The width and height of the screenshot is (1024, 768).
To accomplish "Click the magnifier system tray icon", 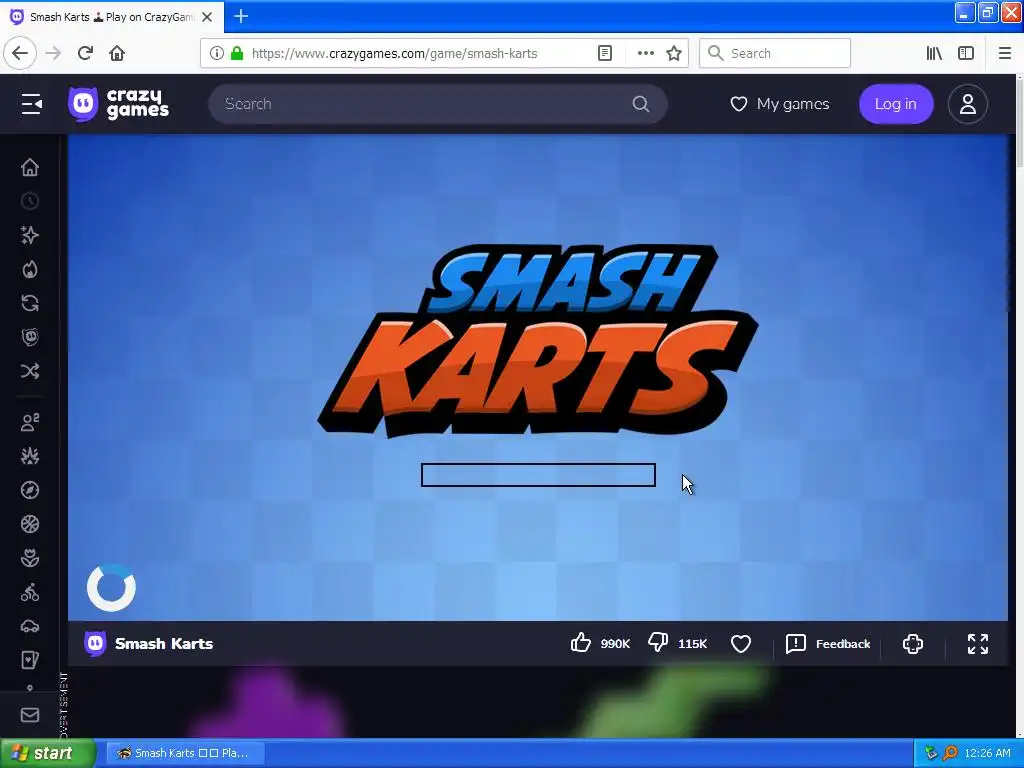I will [x=950, y=753].
